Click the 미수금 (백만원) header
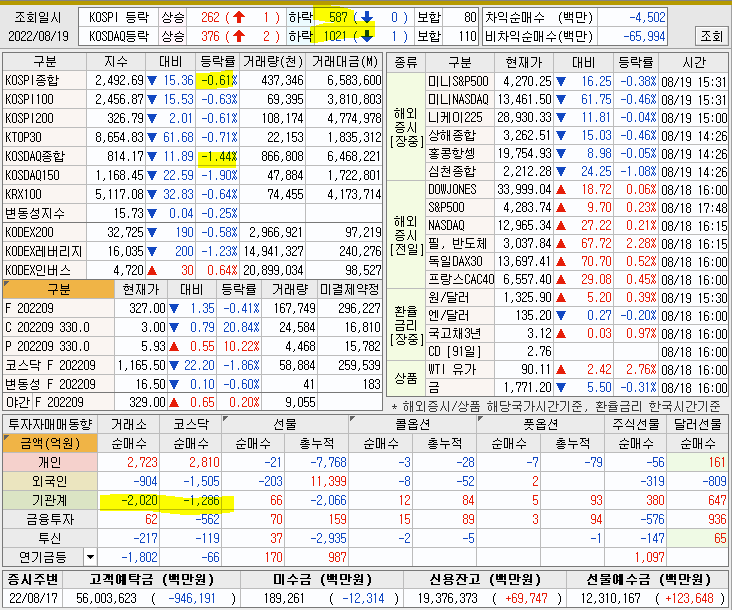 click(x=322, y=580)
